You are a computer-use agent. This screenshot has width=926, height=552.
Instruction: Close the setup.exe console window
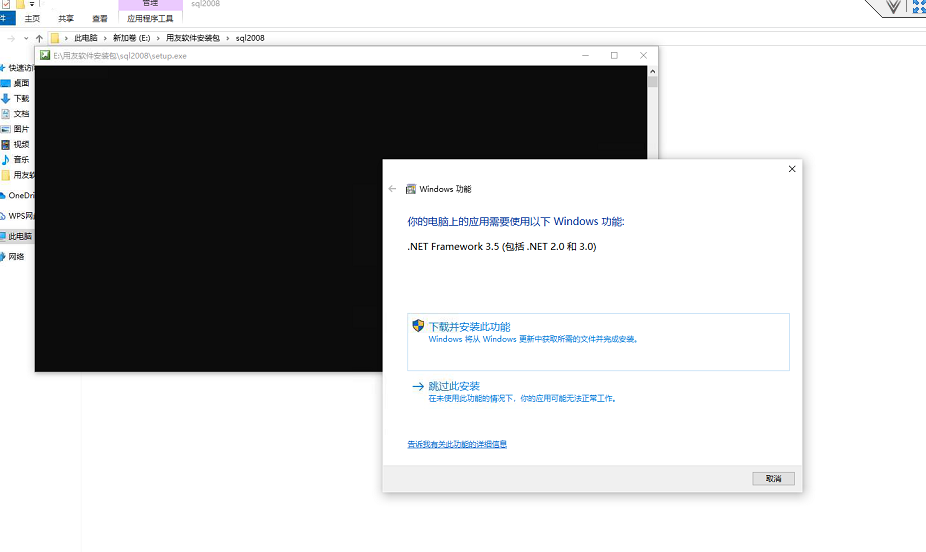coord(643,55)
